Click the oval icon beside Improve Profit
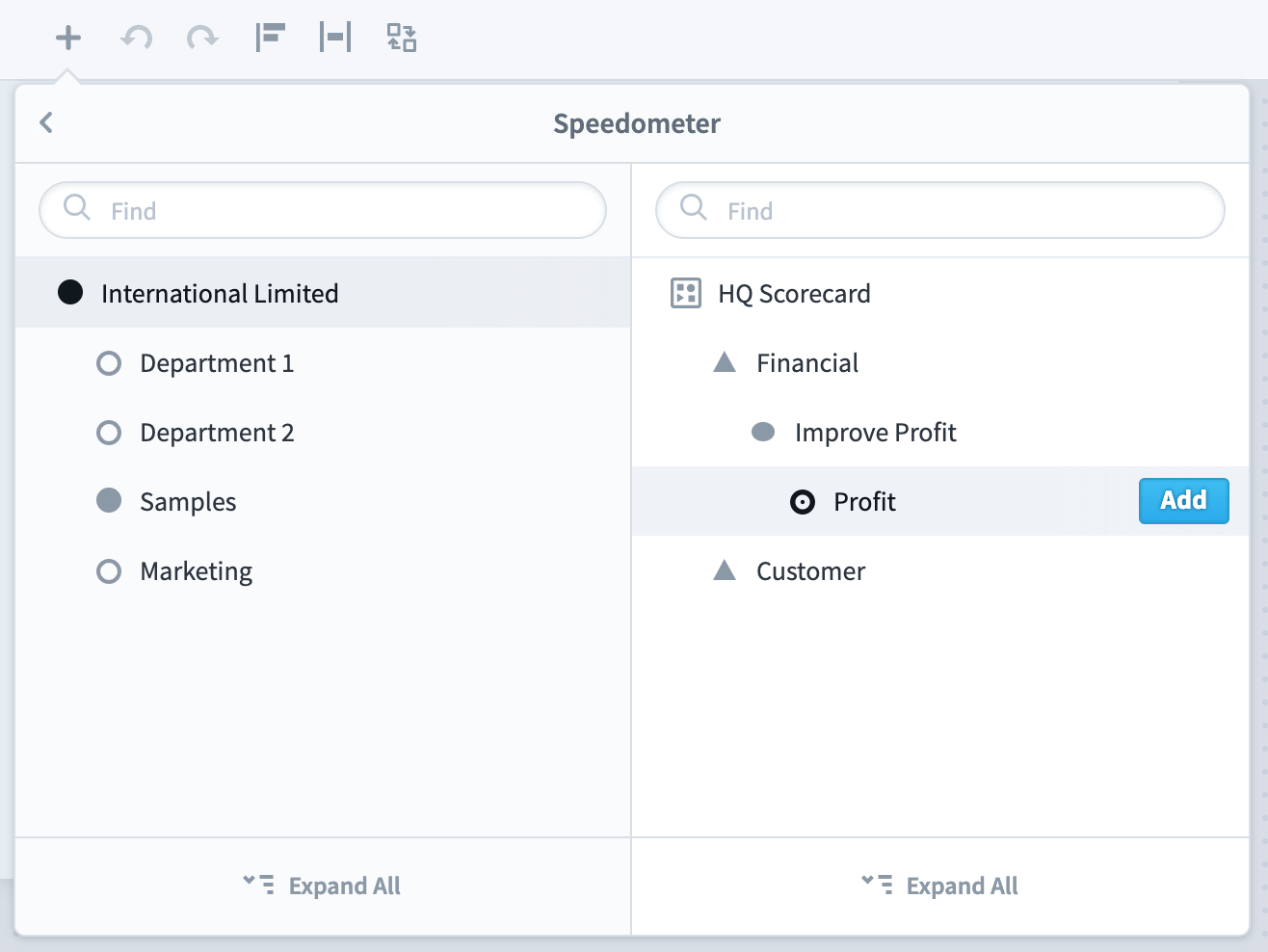This screenshot has height=952, width=1268. coord(763,432)
